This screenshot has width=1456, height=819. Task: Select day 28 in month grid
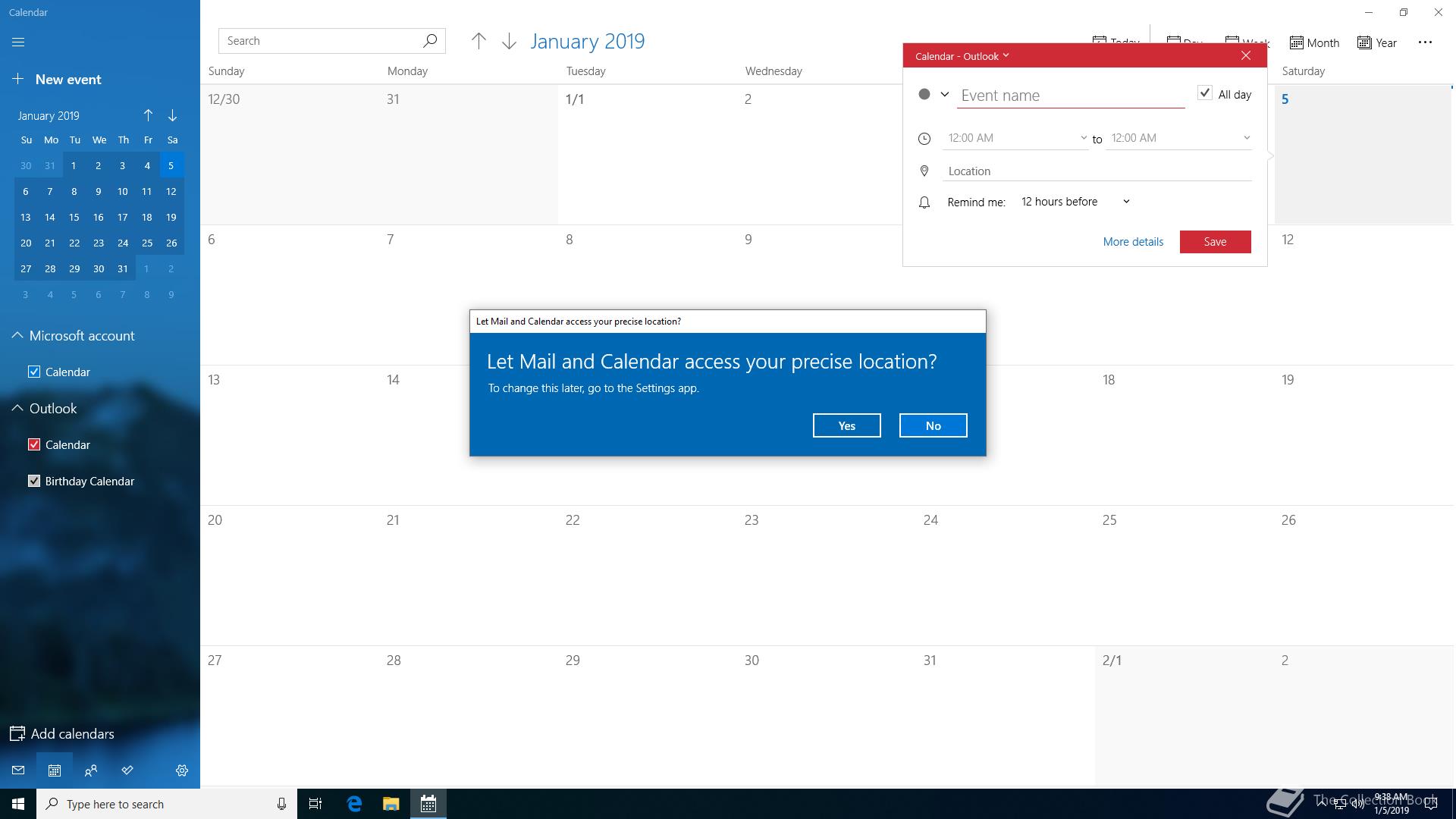tap(468, 716)
